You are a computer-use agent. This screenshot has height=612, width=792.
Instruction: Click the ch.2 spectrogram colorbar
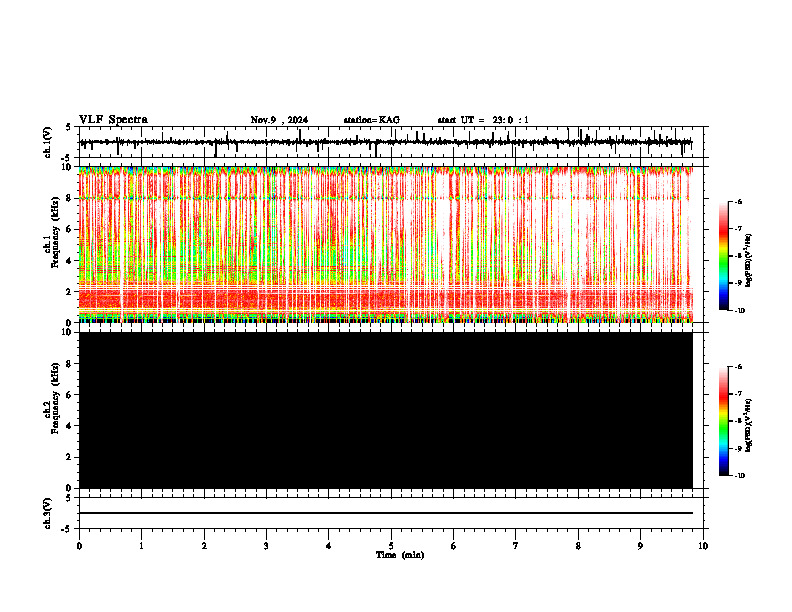[724, 421]
